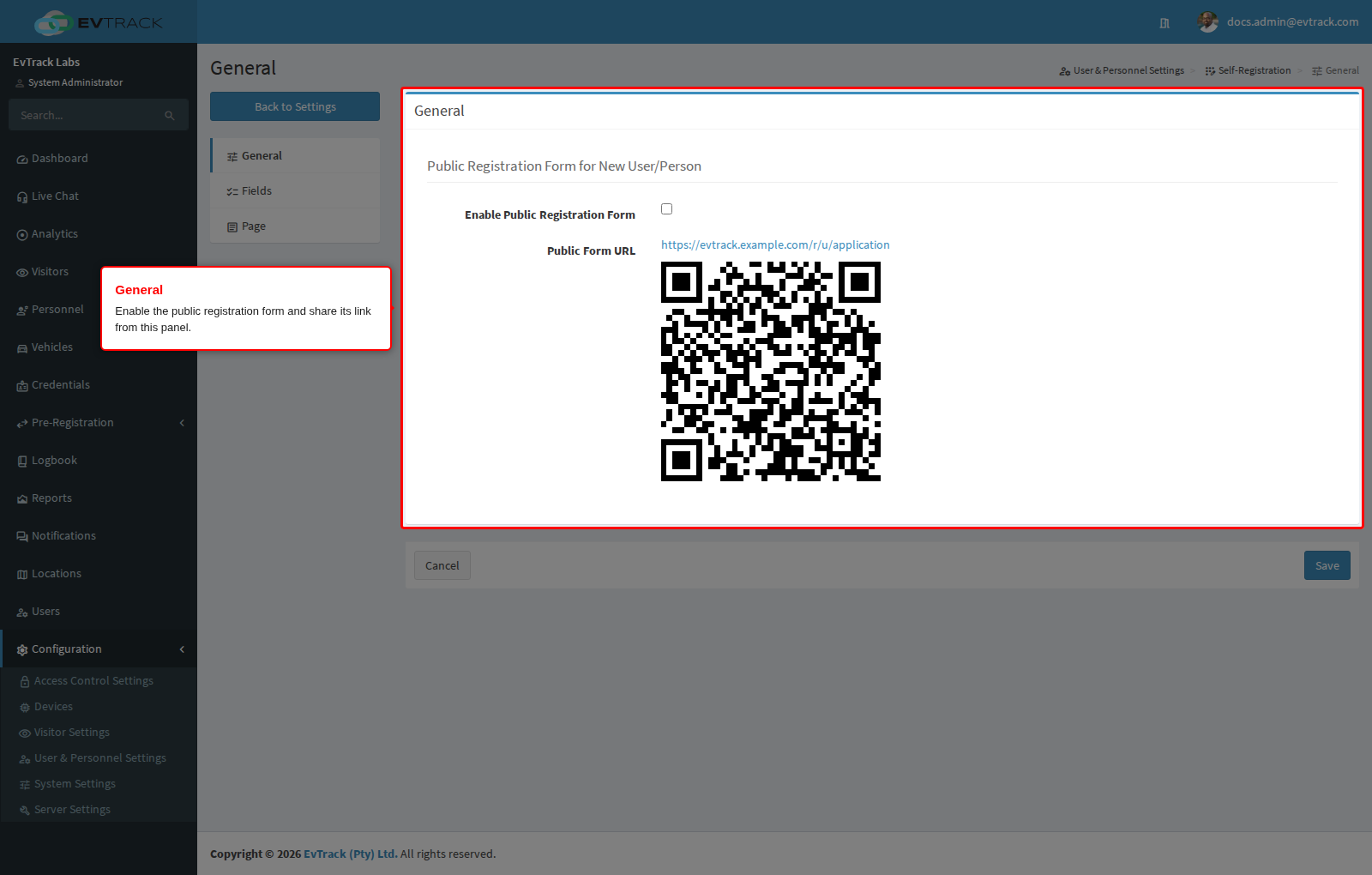Screen dimensions: 1372x875
Task: Click the Notifications chat-bubbles icon
Action: [22, 537]
